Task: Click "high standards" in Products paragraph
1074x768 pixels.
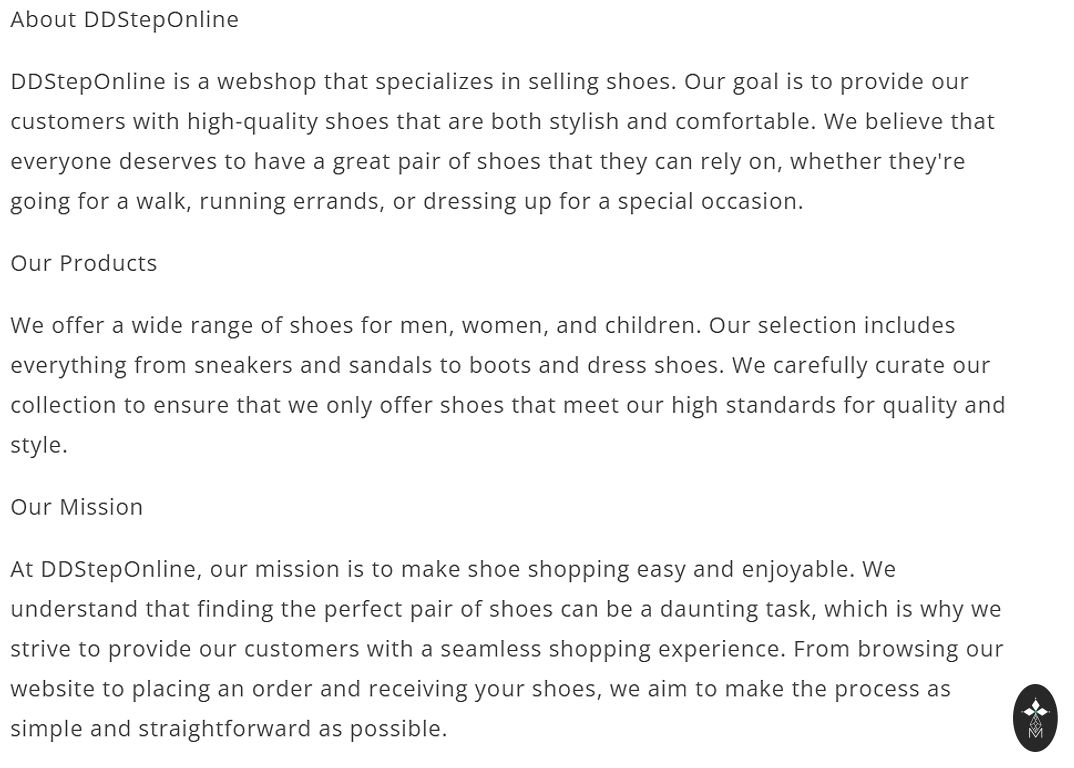Action: tap(782, 405)
